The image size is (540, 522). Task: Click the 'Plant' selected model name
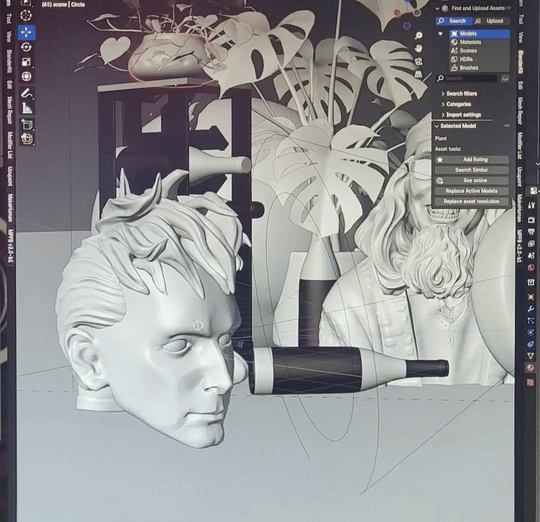[x=440, y=138]
